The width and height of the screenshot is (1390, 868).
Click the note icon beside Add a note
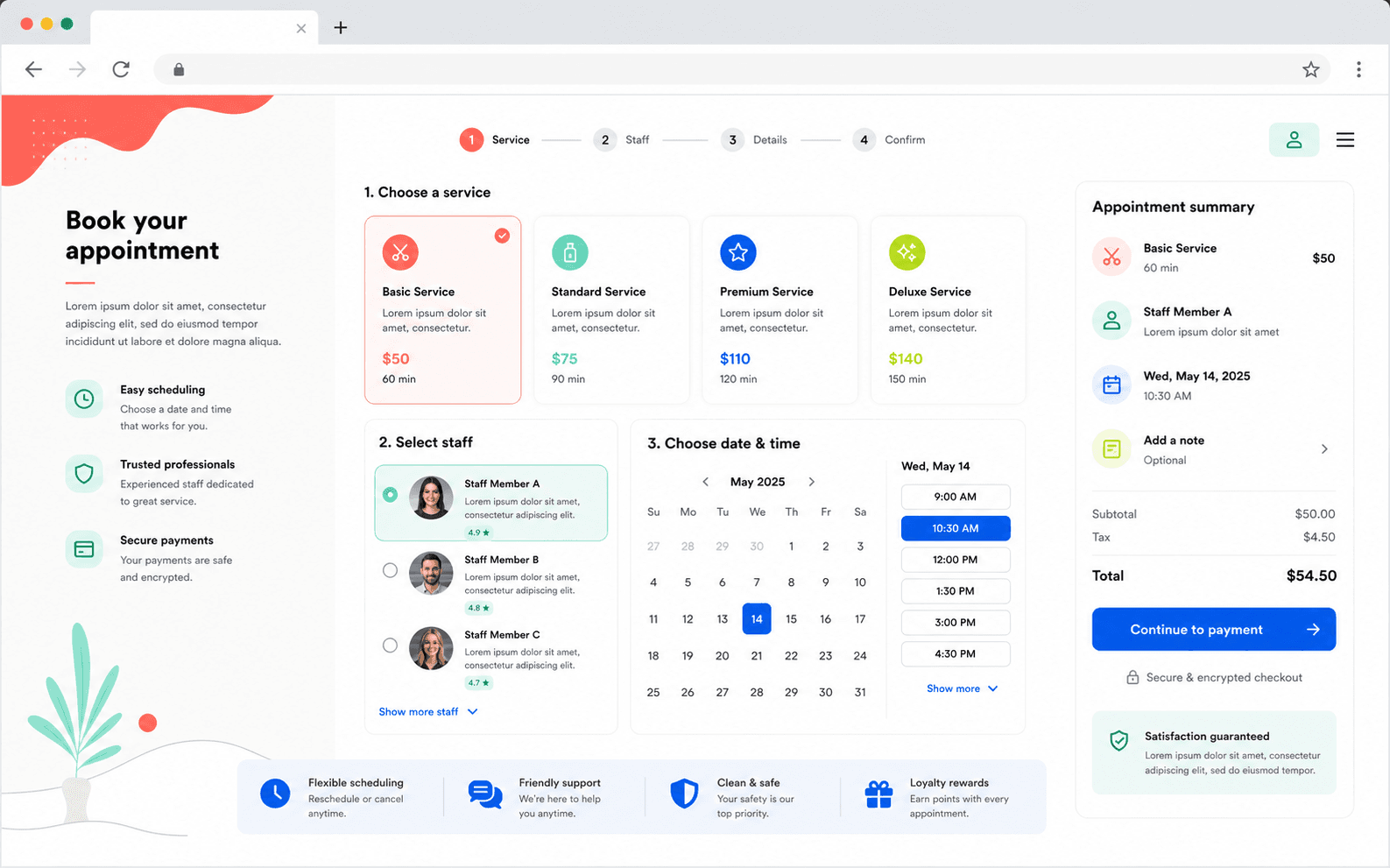click(1111, 449)
